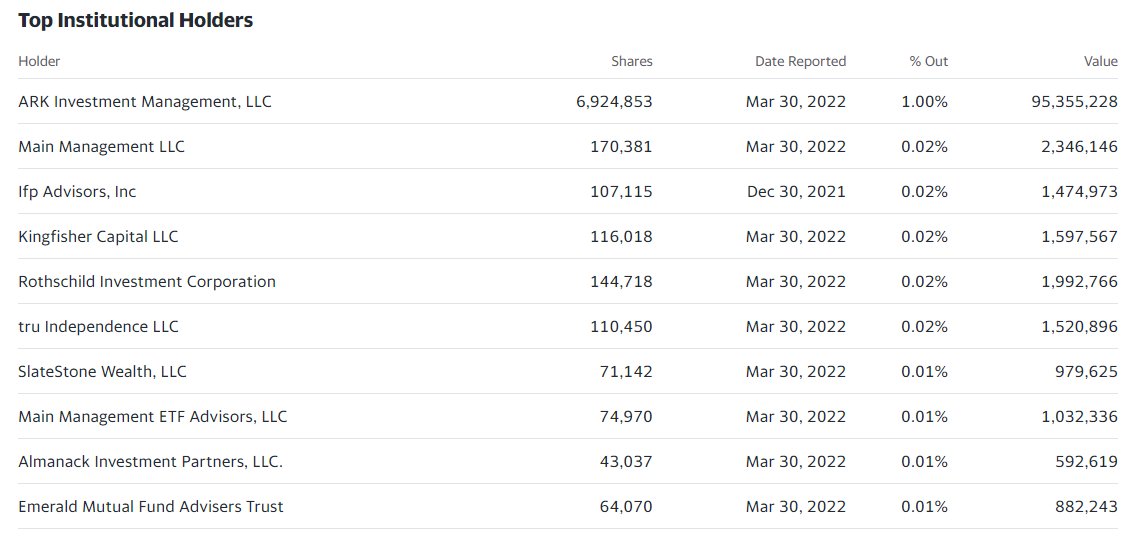The height and width of the screenshot is (542, 1138).
Task: Click the Kingfisher Capital LLC holder
Action: tap(98, 237)
